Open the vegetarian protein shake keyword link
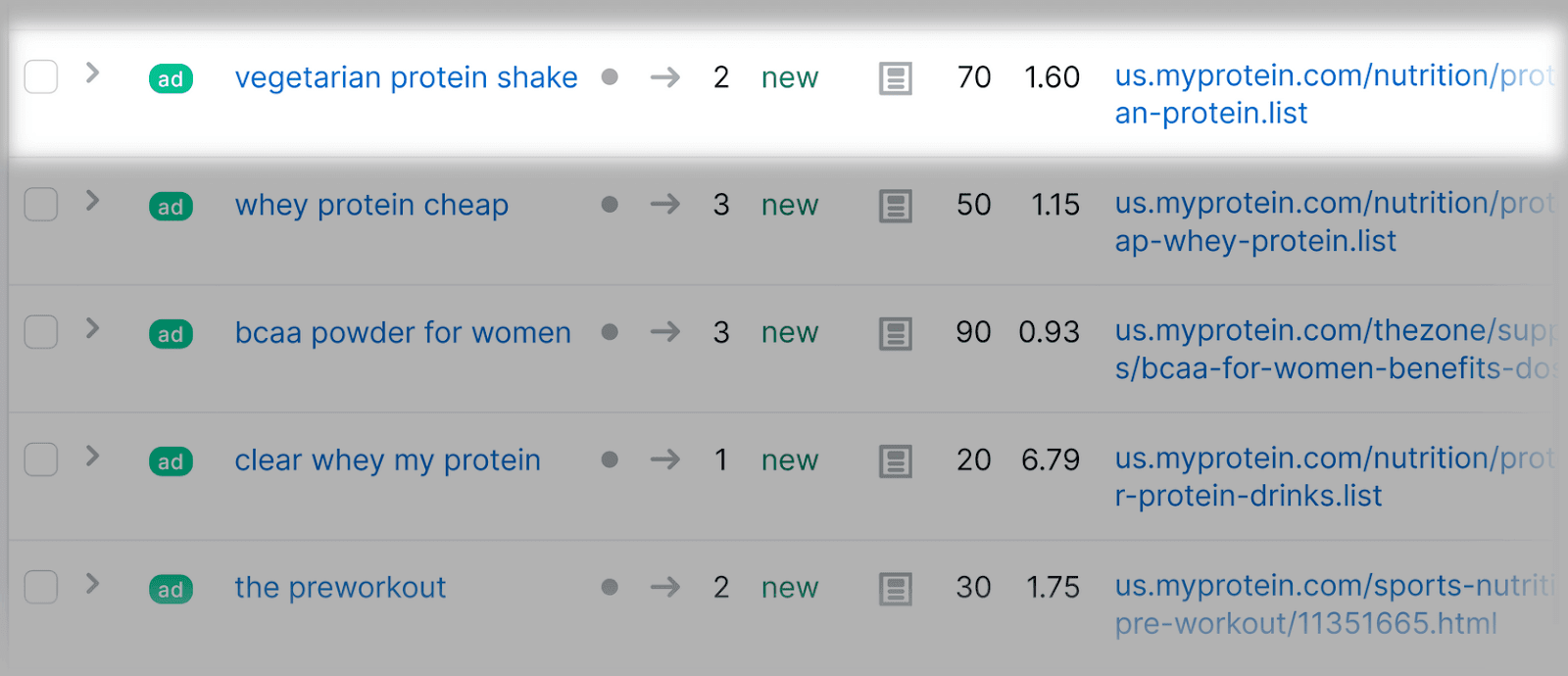 406,77
